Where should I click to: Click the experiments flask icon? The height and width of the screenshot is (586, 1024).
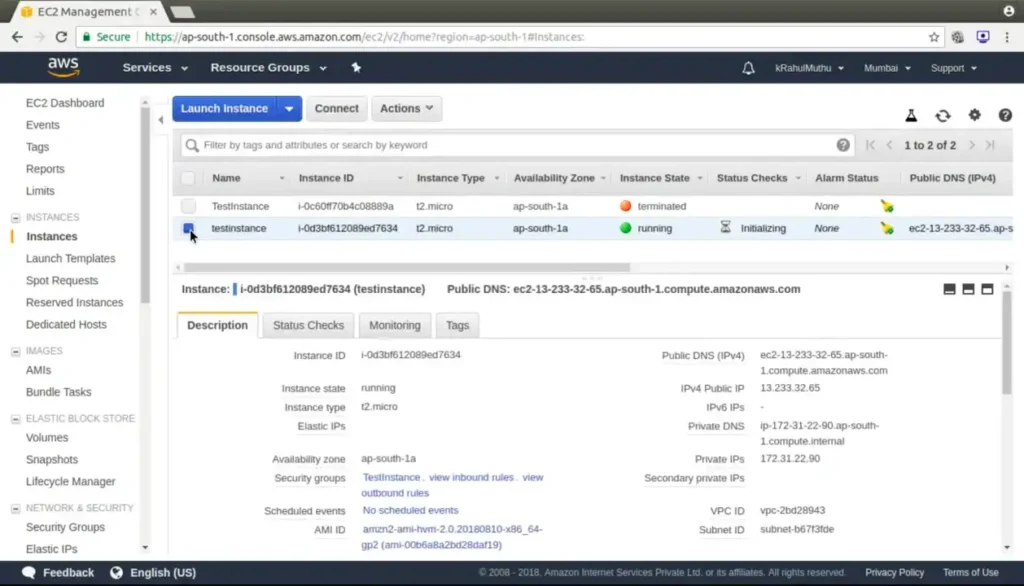point(911,116)
